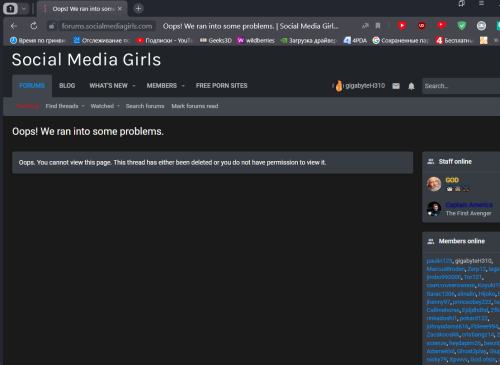Open the 4PDA bookmark

[355, 40]
